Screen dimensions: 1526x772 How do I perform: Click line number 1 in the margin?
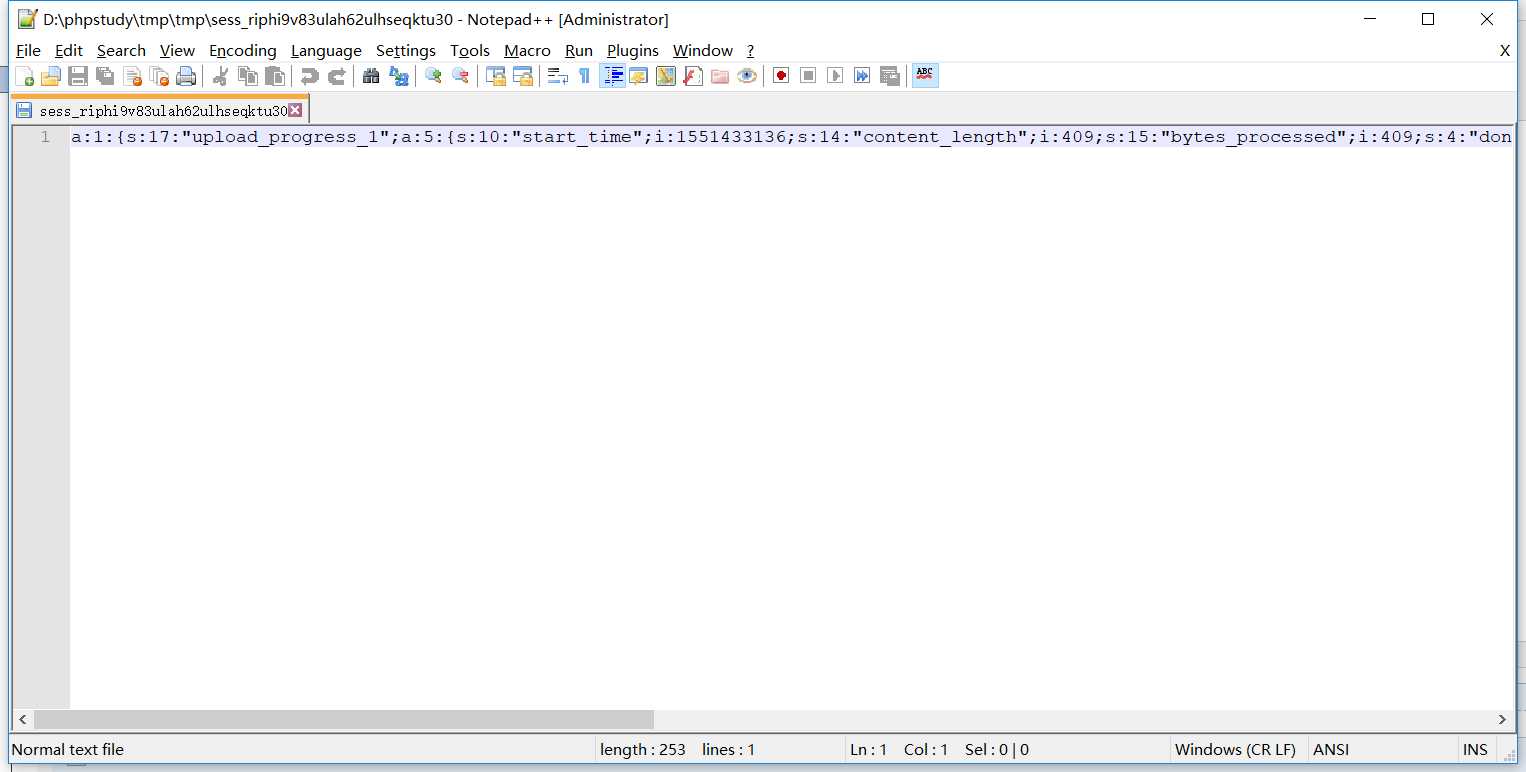(45, 137)
